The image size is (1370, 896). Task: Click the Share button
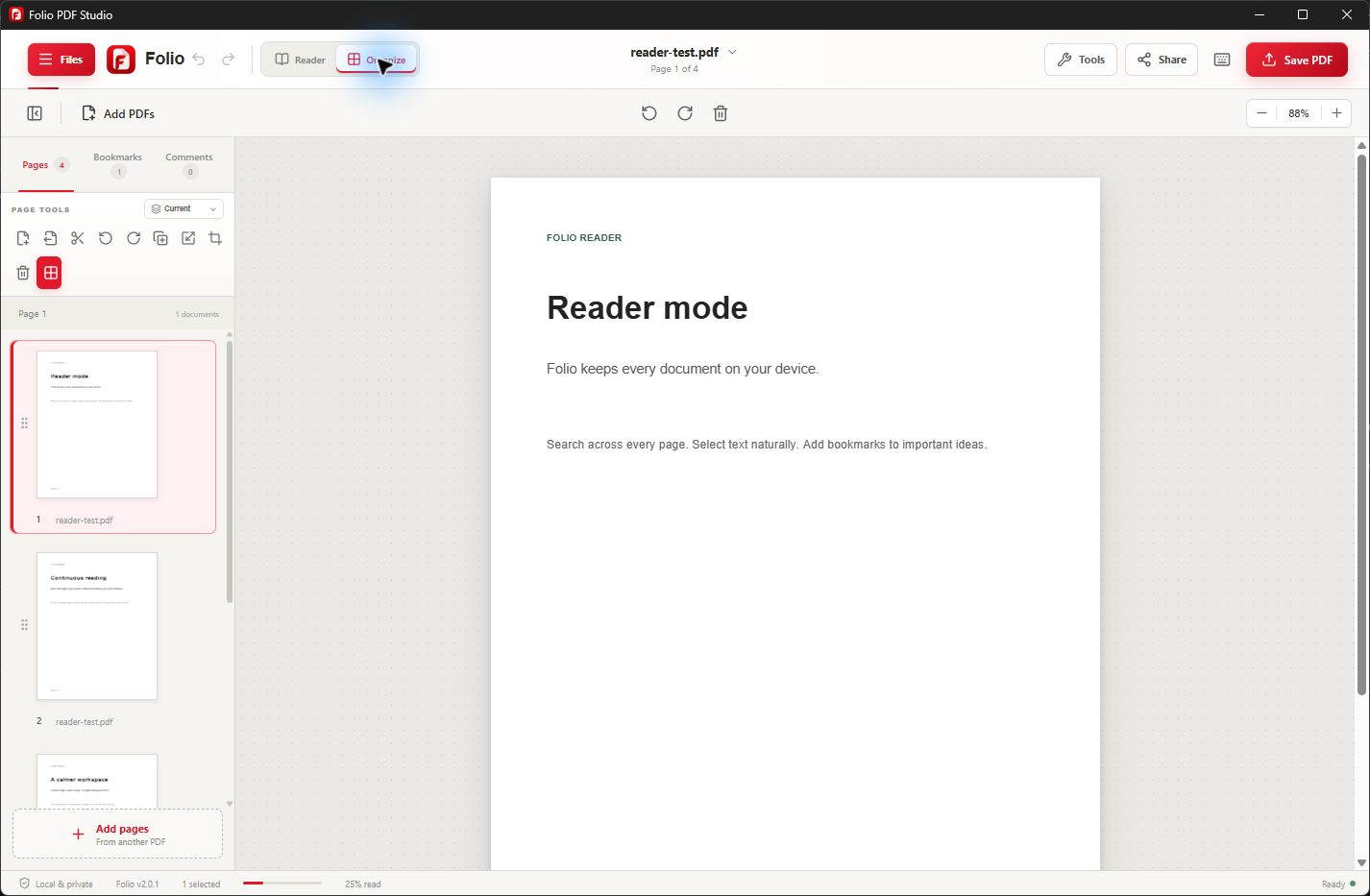pyautogui.click(x=1162, y=60)
